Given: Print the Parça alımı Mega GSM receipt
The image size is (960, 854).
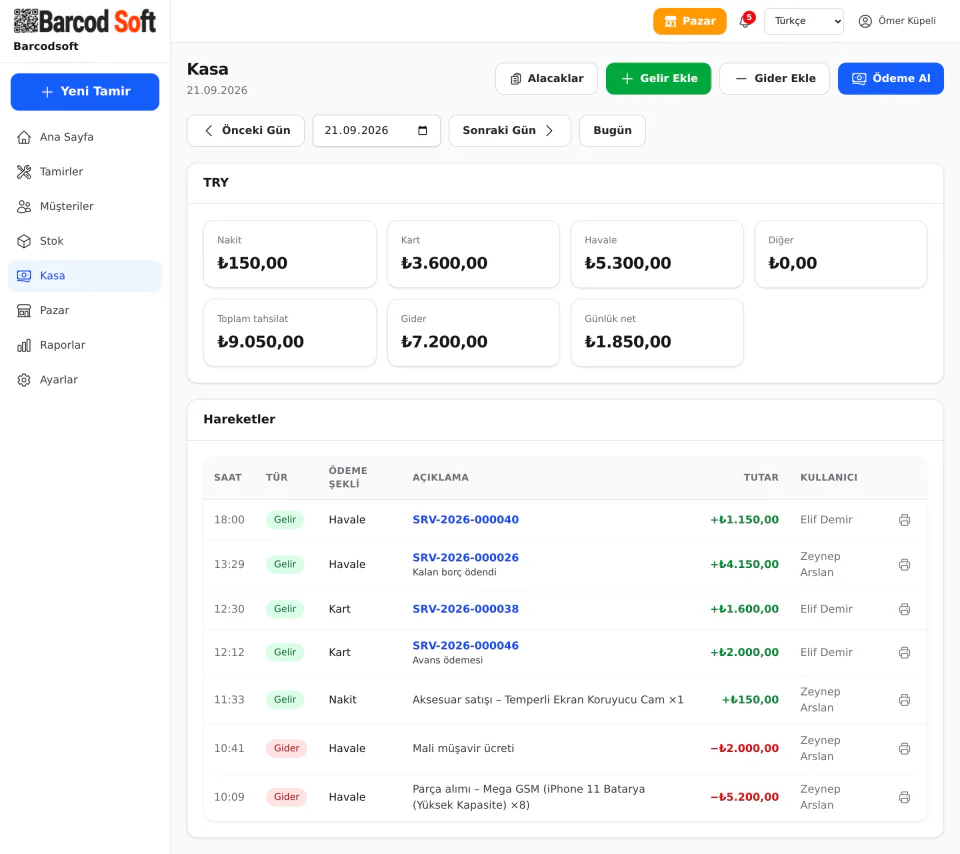Looking at the screenshot, I should (x=904, y=797).
